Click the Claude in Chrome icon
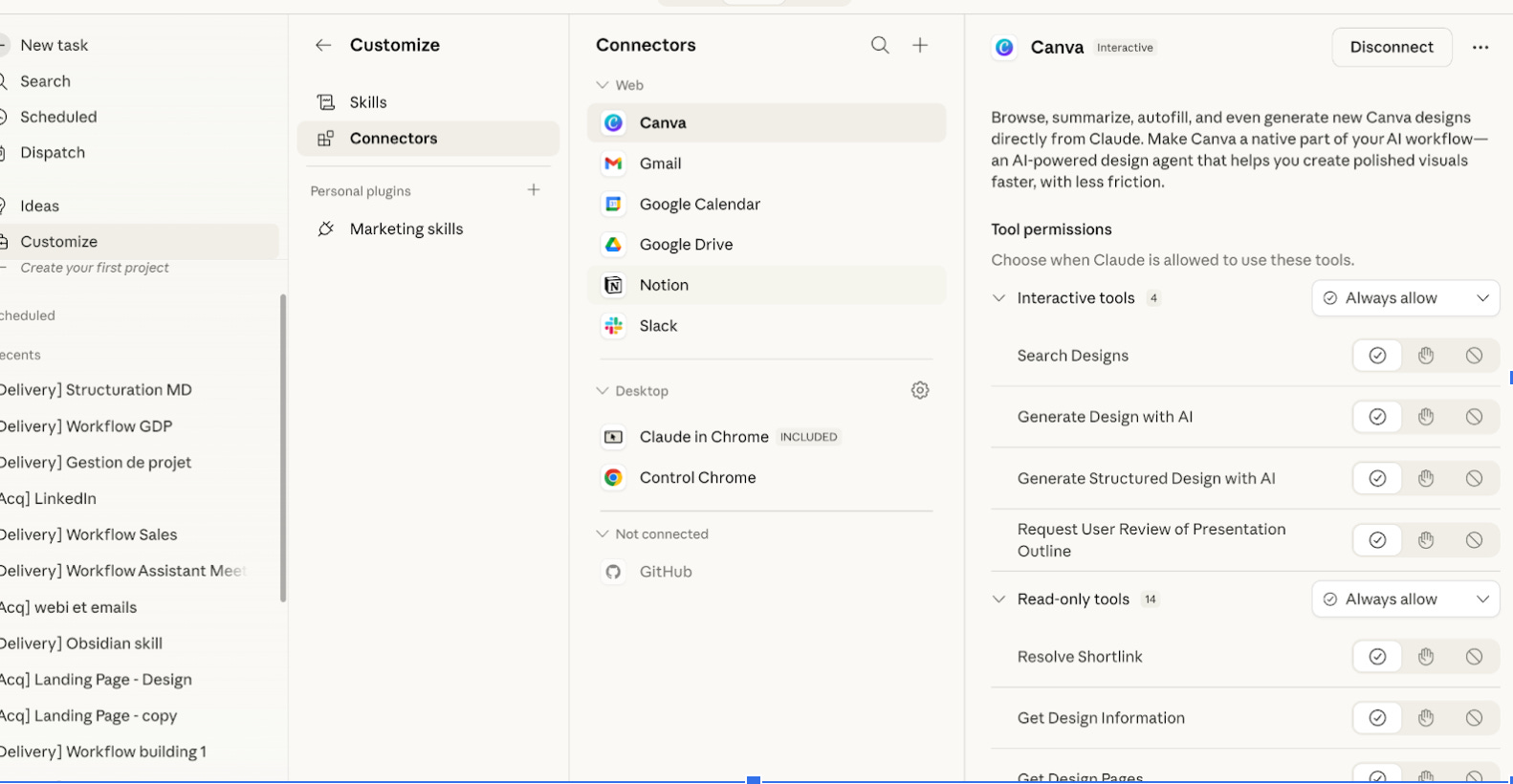Image resolution: width=1513 pixels, height=784 pixels. point(614,437)
